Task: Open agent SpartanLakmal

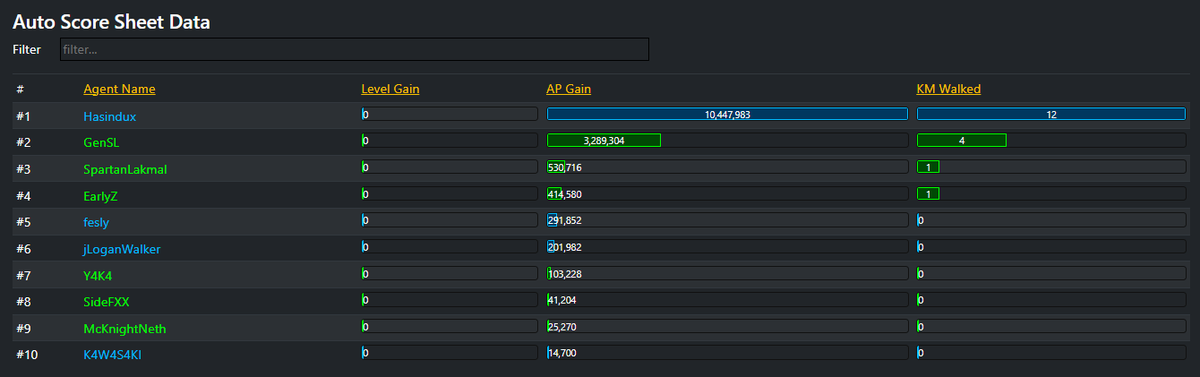Action: tap(125, 169)
